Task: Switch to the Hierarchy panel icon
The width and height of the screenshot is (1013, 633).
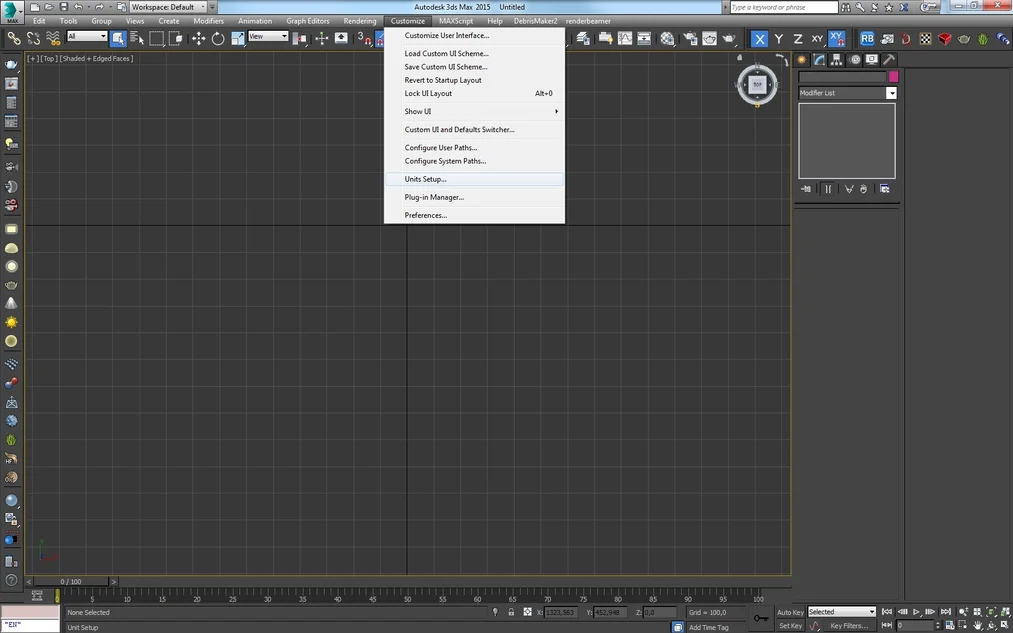Action: [x=837, y=60]
